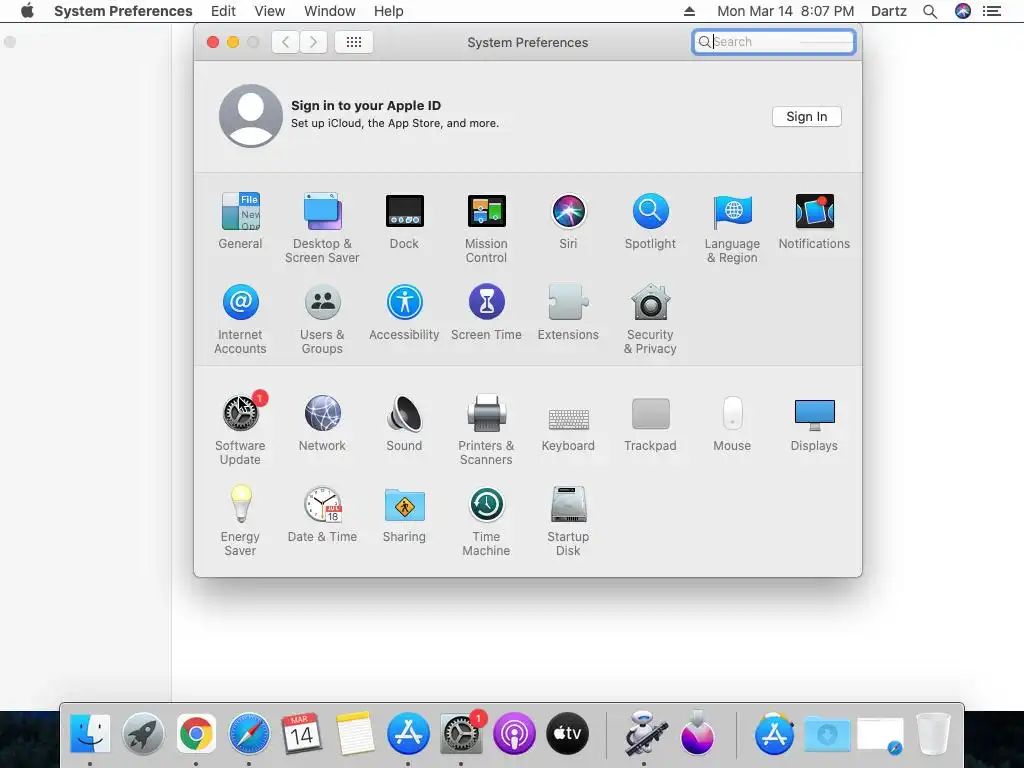Focus the System Preferences search field

coord(774,42)
